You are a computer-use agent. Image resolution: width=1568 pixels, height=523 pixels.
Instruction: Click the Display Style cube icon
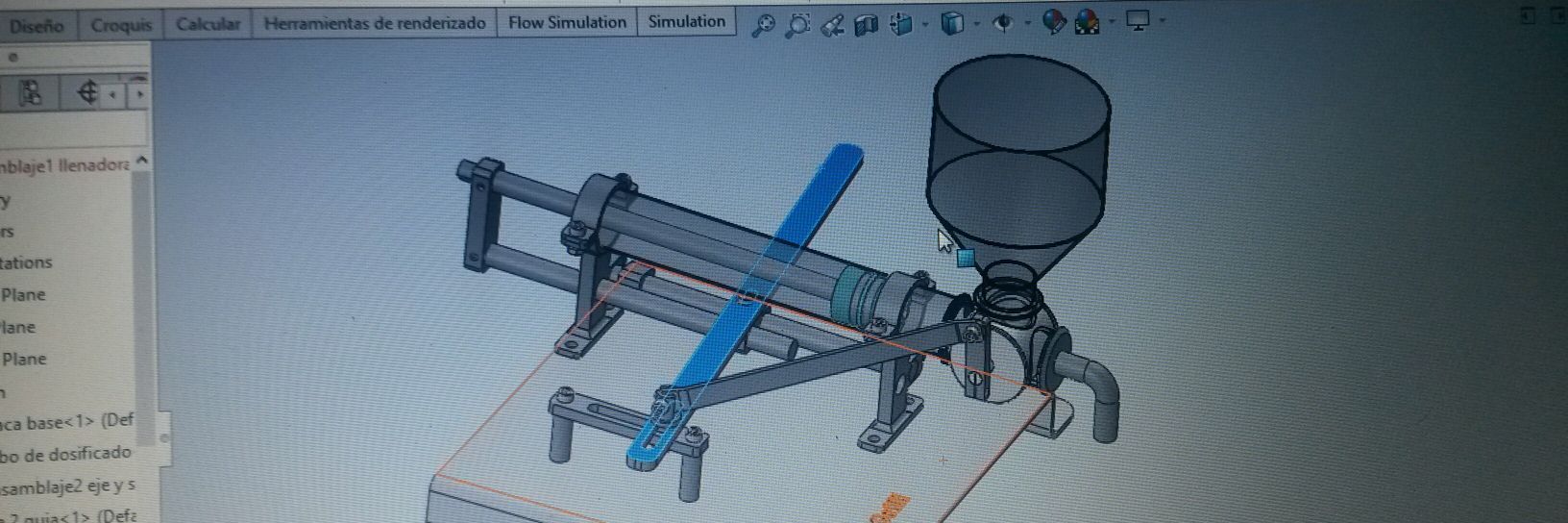[x=951, y=23]
